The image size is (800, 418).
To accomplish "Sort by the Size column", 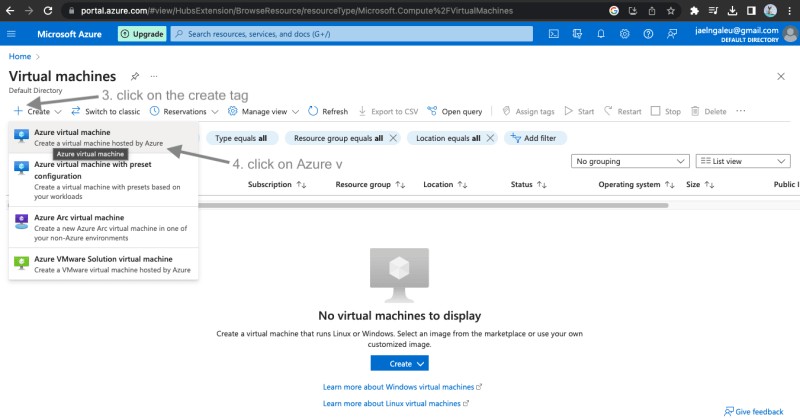I will [700, 184].
